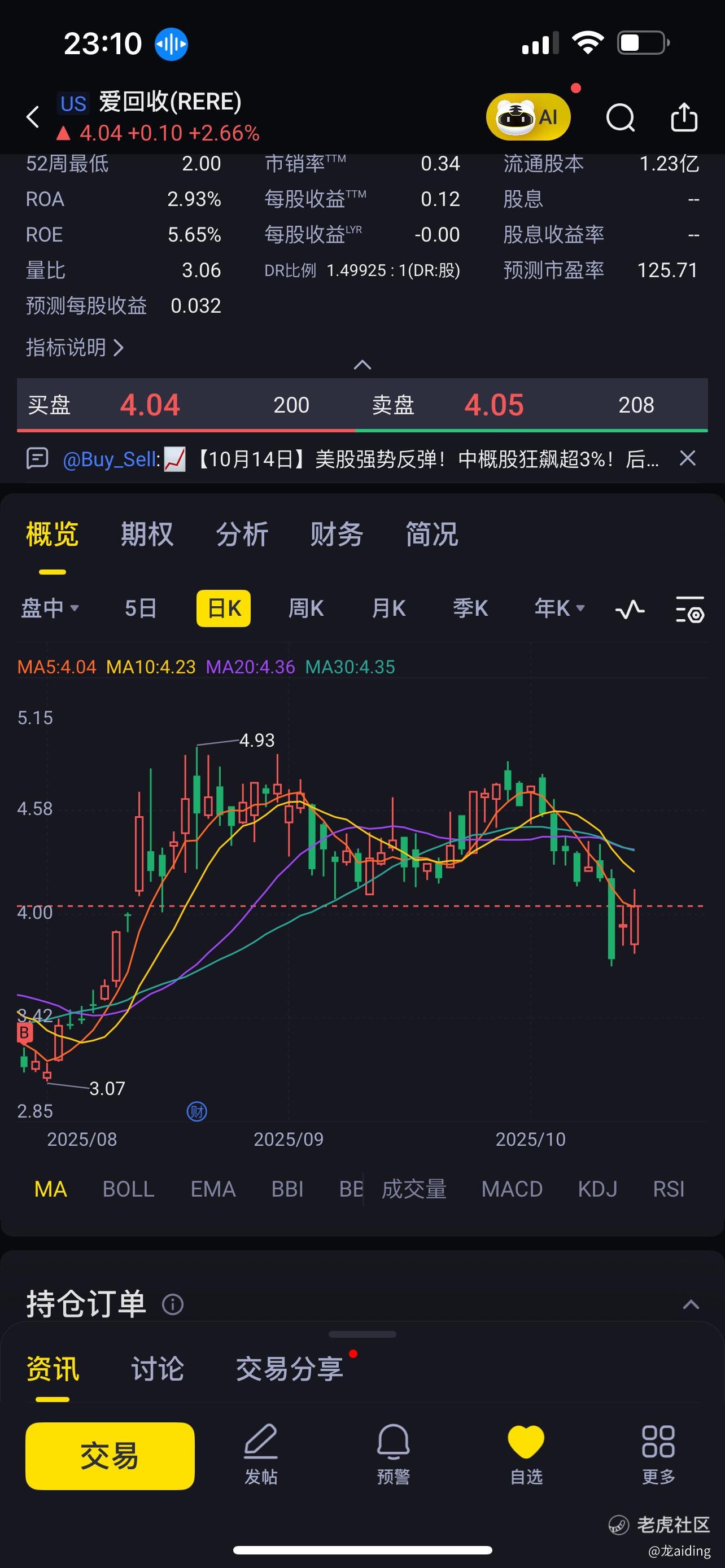Open the 更多 grid menu
The image size is (725, 1568).
[x=658, y=1455]
